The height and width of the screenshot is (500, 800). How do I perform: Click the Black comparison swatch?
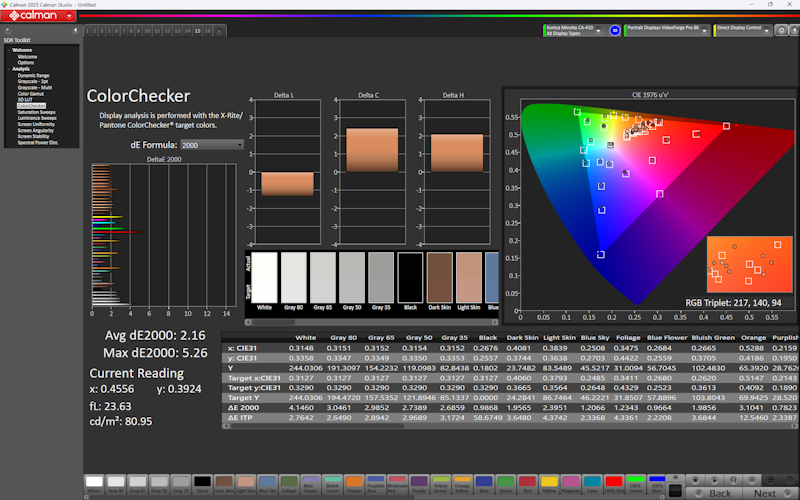(410, 278)
